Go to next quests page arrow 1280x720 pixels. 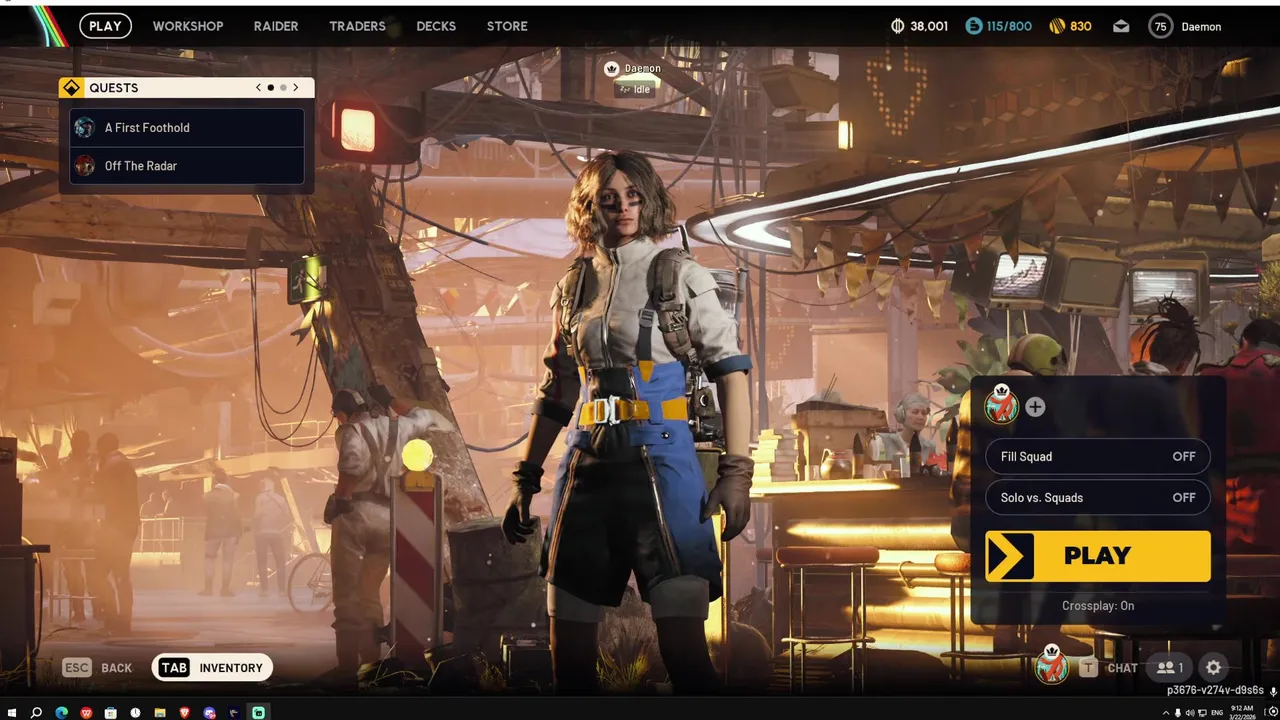point(295,88)
